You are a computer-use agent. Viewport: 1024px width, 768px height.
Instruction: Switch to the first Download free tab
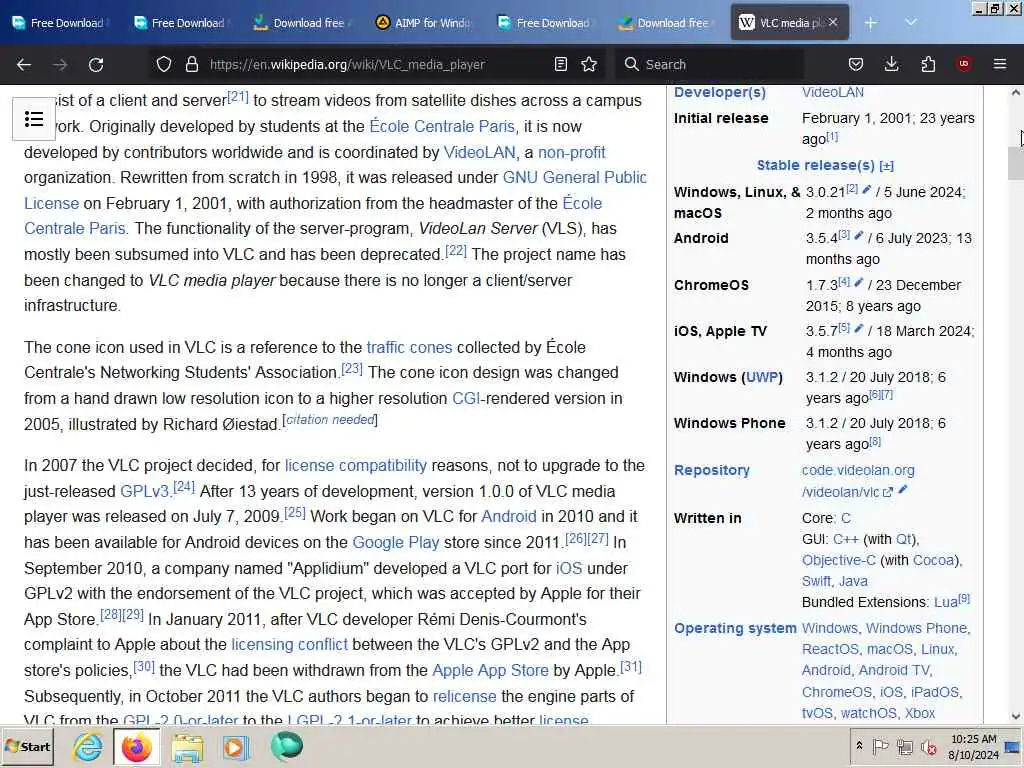[302, 23]
